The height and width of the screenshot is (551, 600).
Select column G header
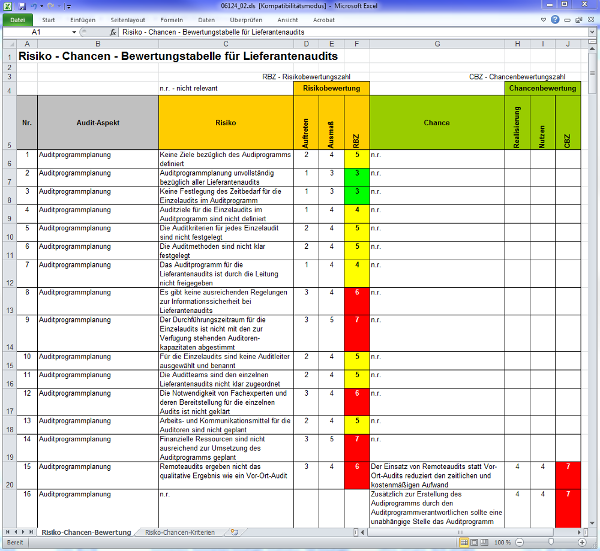[x=436, y=44]
